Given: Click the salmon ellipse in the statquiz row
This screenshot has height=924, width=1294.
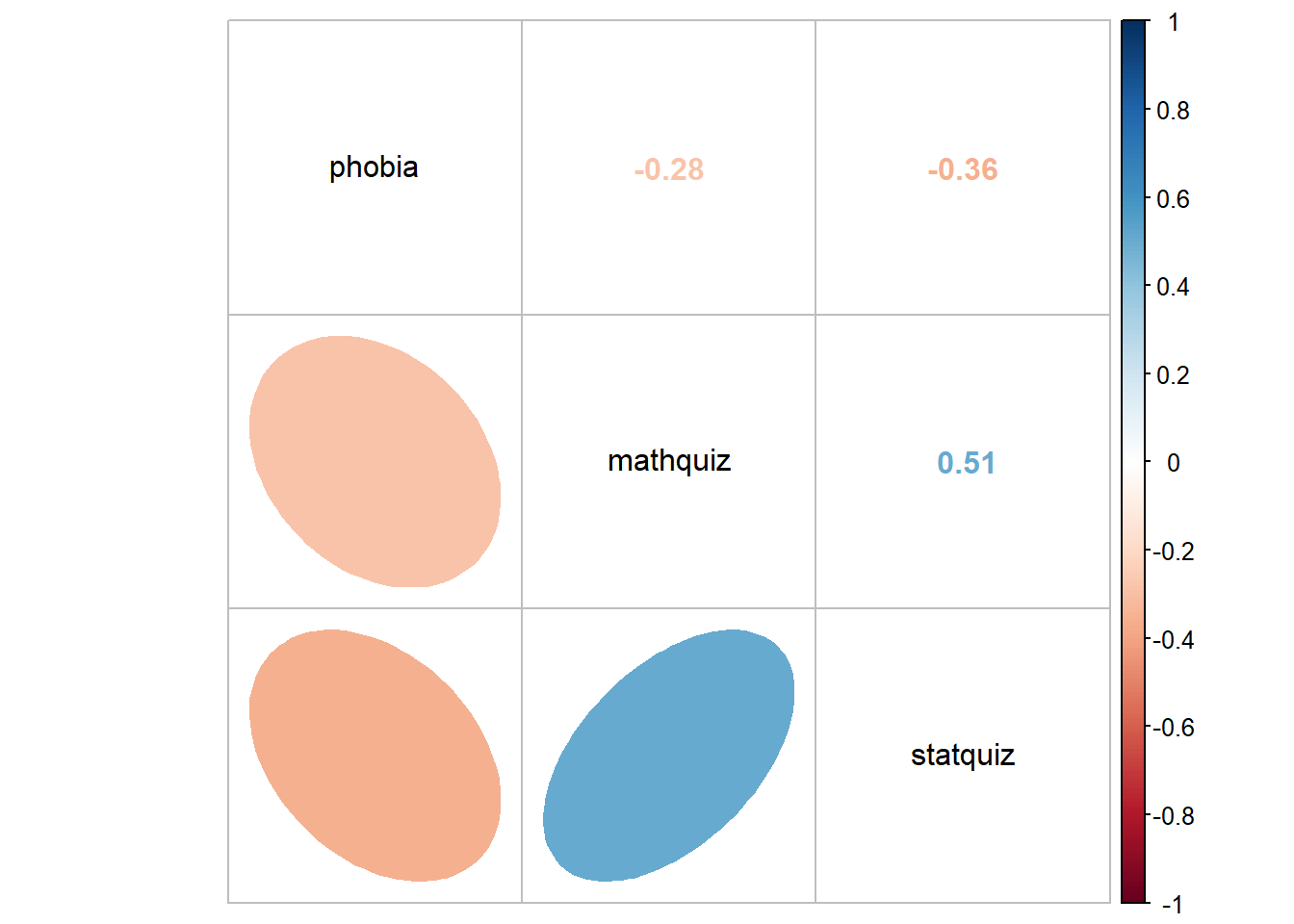Looking at the screenshot, I should (x=375, y=756).
